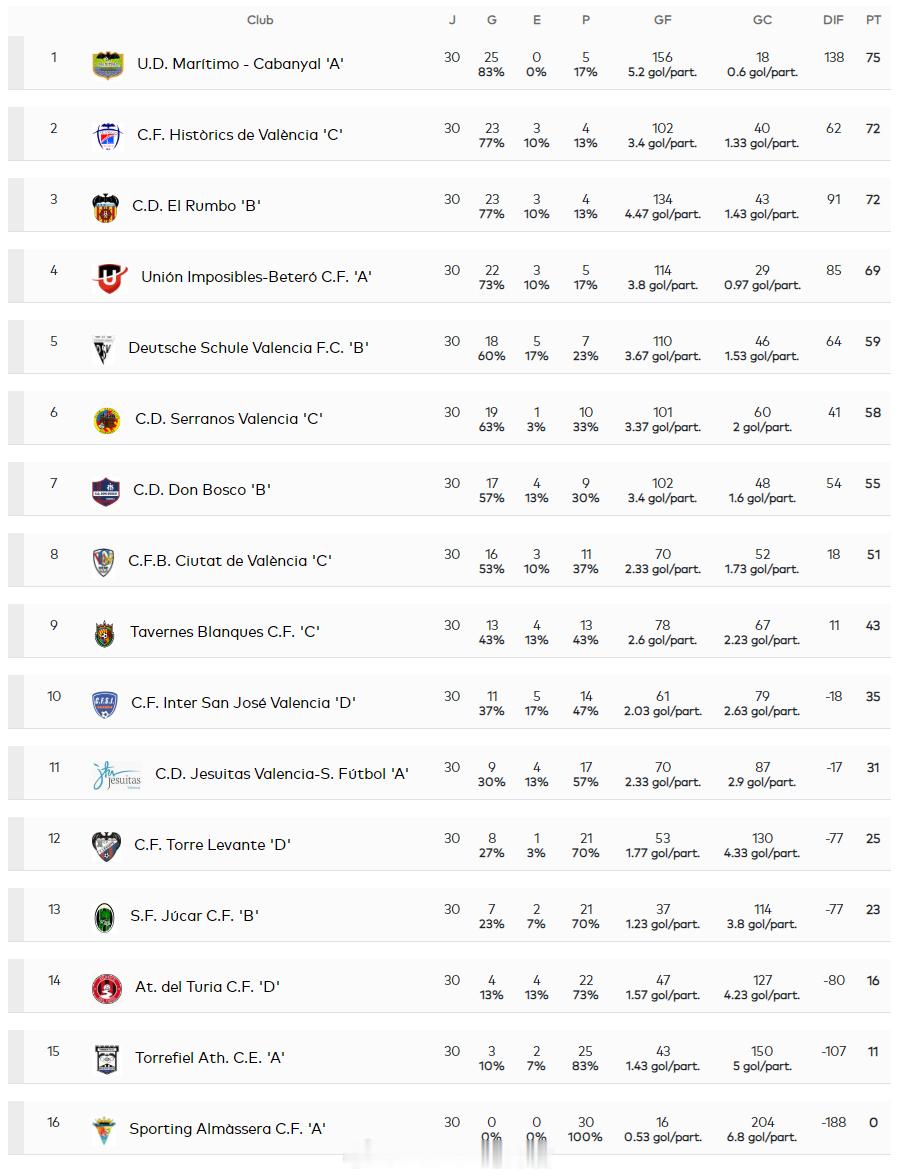Click C.F. Històrics de València 'C' badge
Viewport: 899px width, 1176px height.
click(107, 136)
